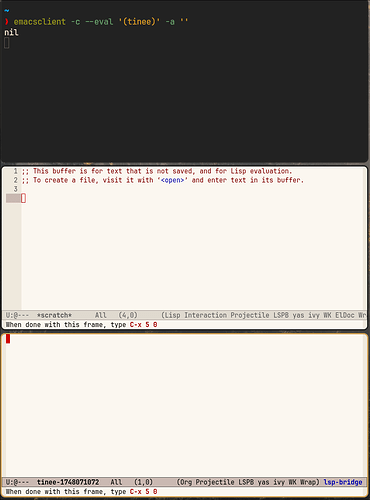Click the 'nil' output in the terminal
This screenshot has height=500, width=370.
pos(11,32)
